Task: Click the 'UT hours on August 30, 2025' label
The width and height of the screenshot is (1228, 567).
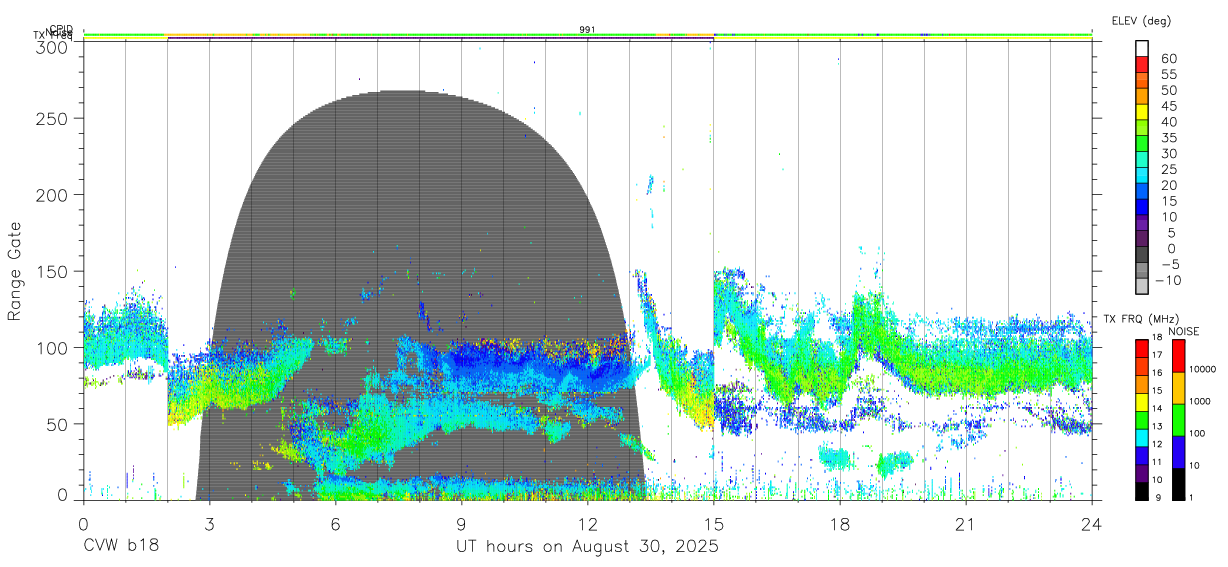Action: [587, 546]
